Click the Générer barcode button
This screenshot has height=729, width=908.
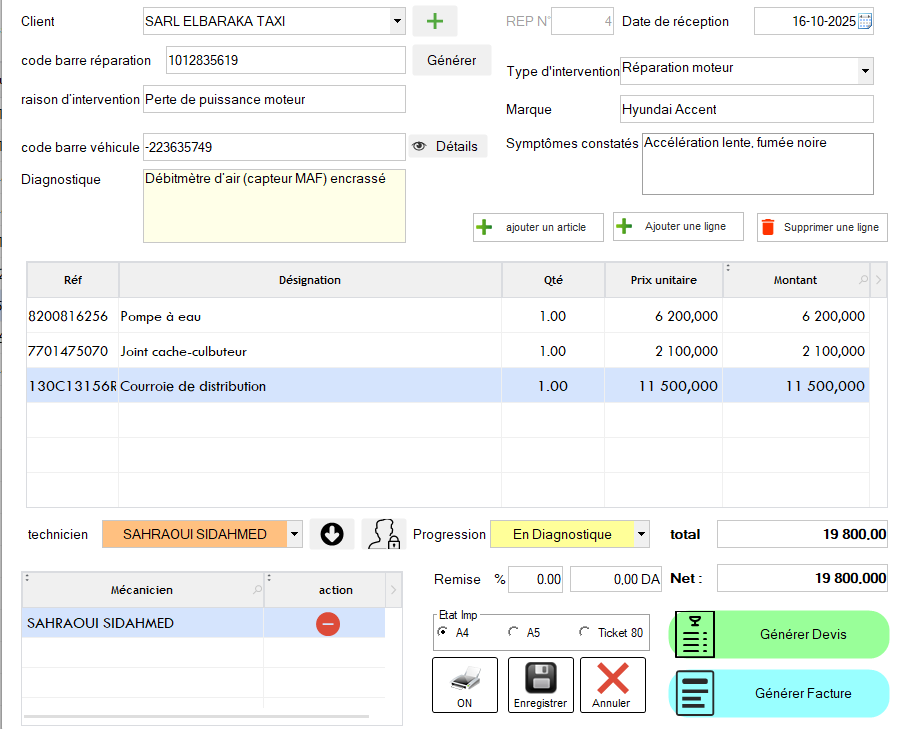(x=451, y=60)
